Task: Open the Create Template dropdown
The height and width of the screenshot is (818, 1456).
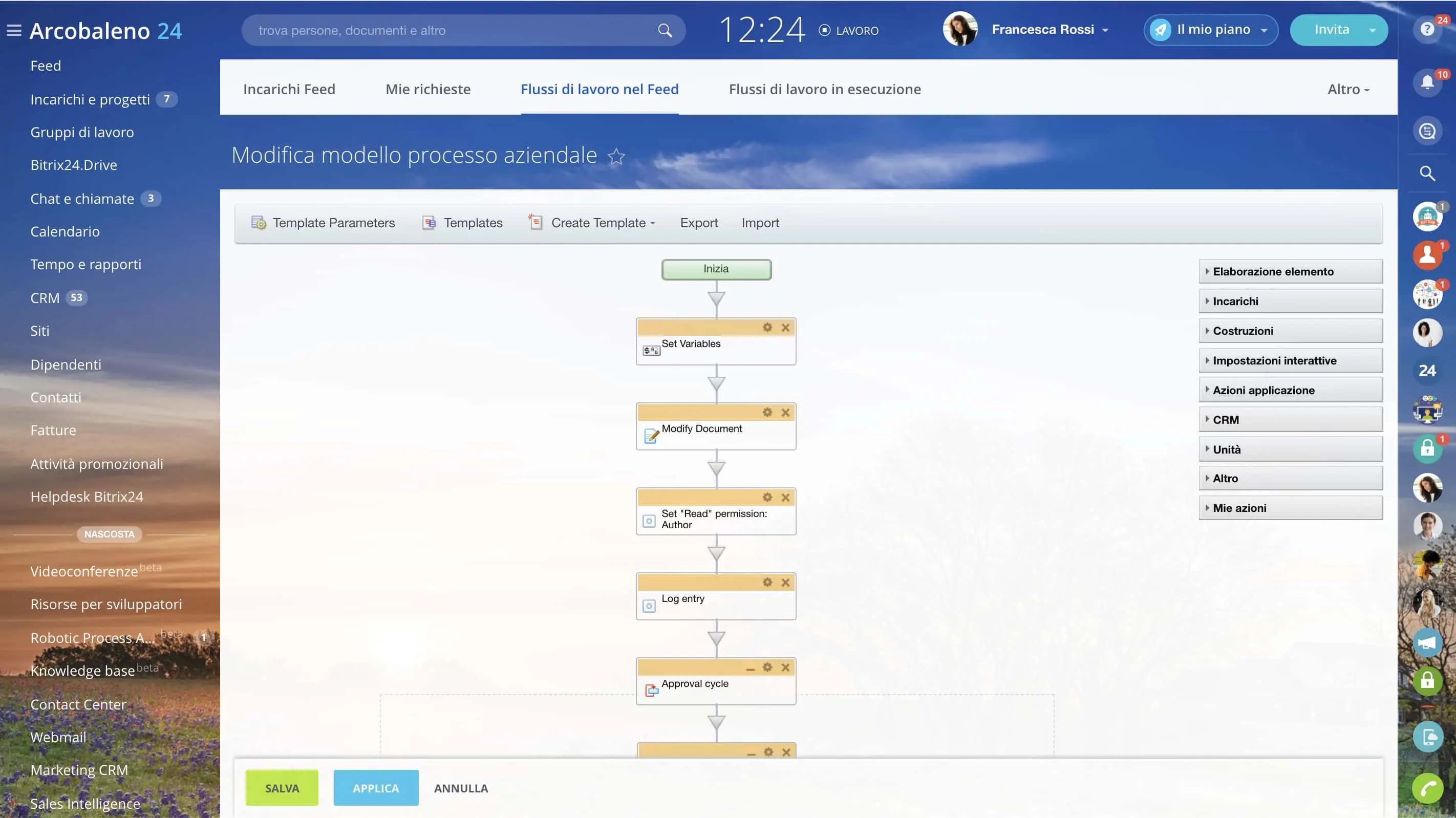Action: tap(592, 223)
